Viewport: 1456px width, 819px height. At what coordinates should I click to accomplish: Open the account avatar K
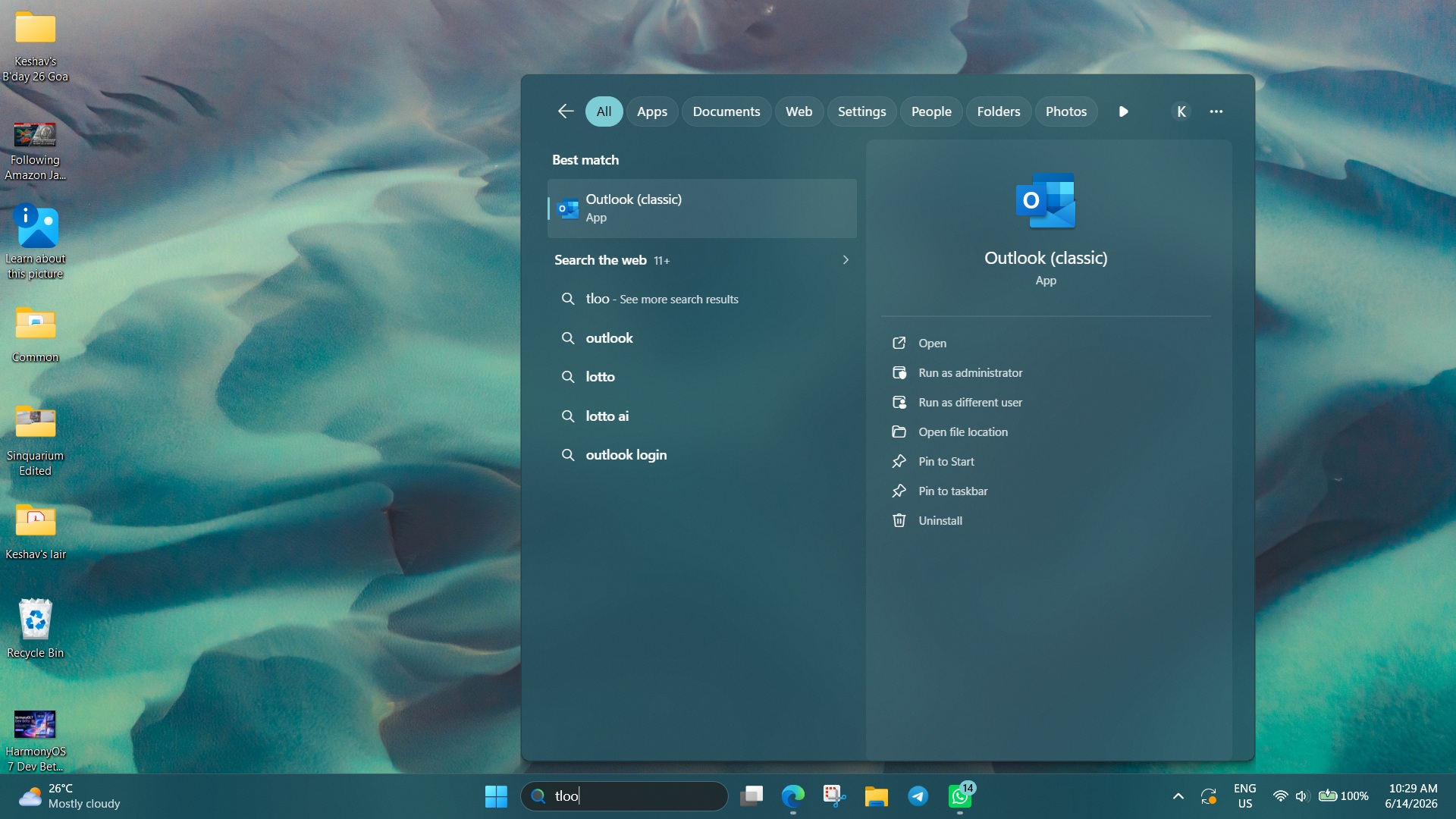(x=1181, y=111)
